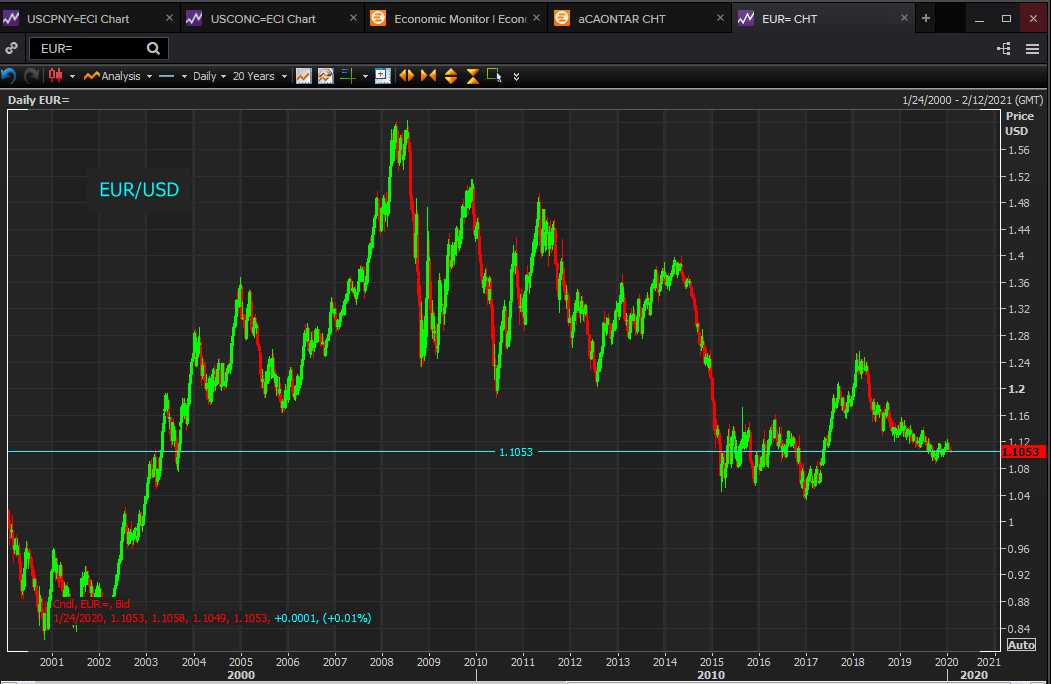Click the compress vertically arrows icon

[473, 76]
